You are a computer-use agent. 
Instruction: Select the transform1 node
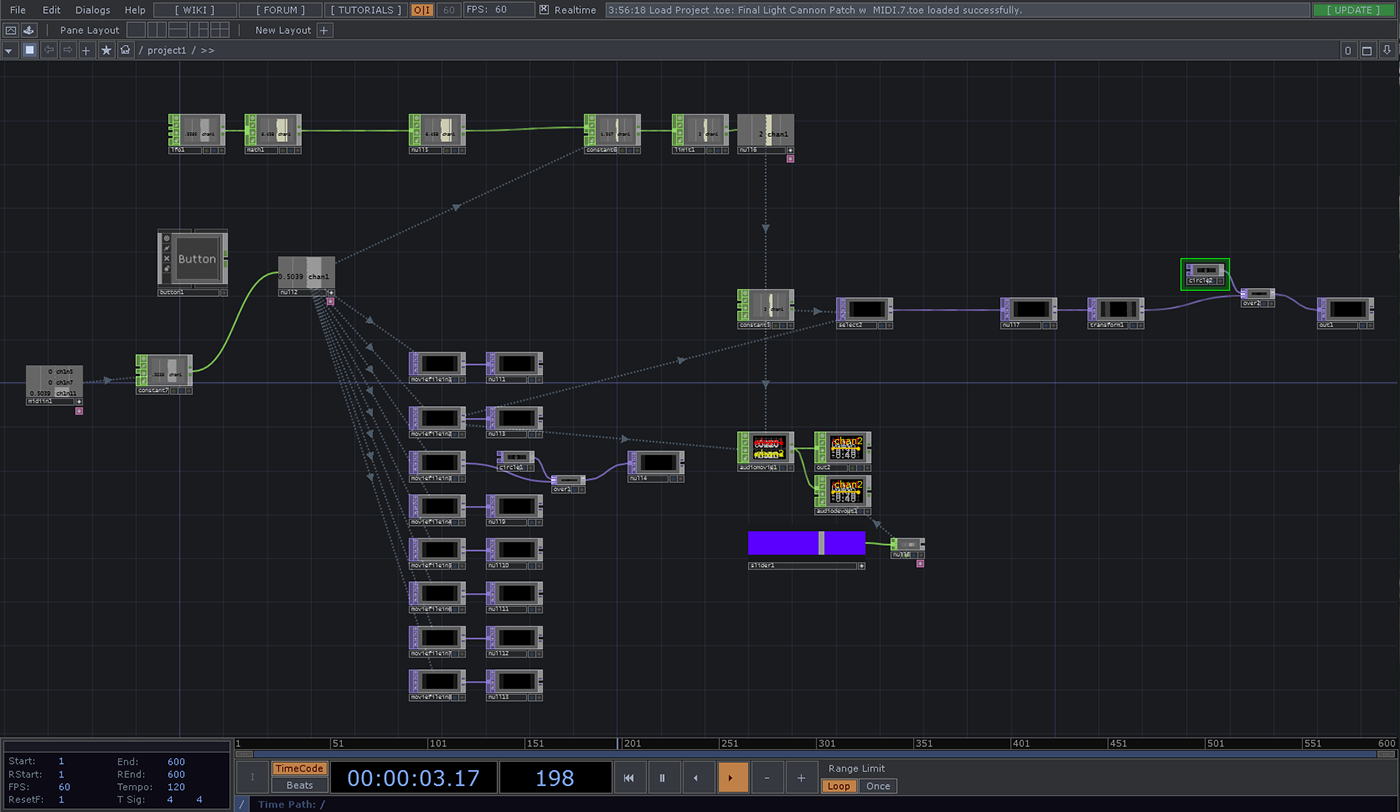pyautogui.click(x=1115, y=313)
